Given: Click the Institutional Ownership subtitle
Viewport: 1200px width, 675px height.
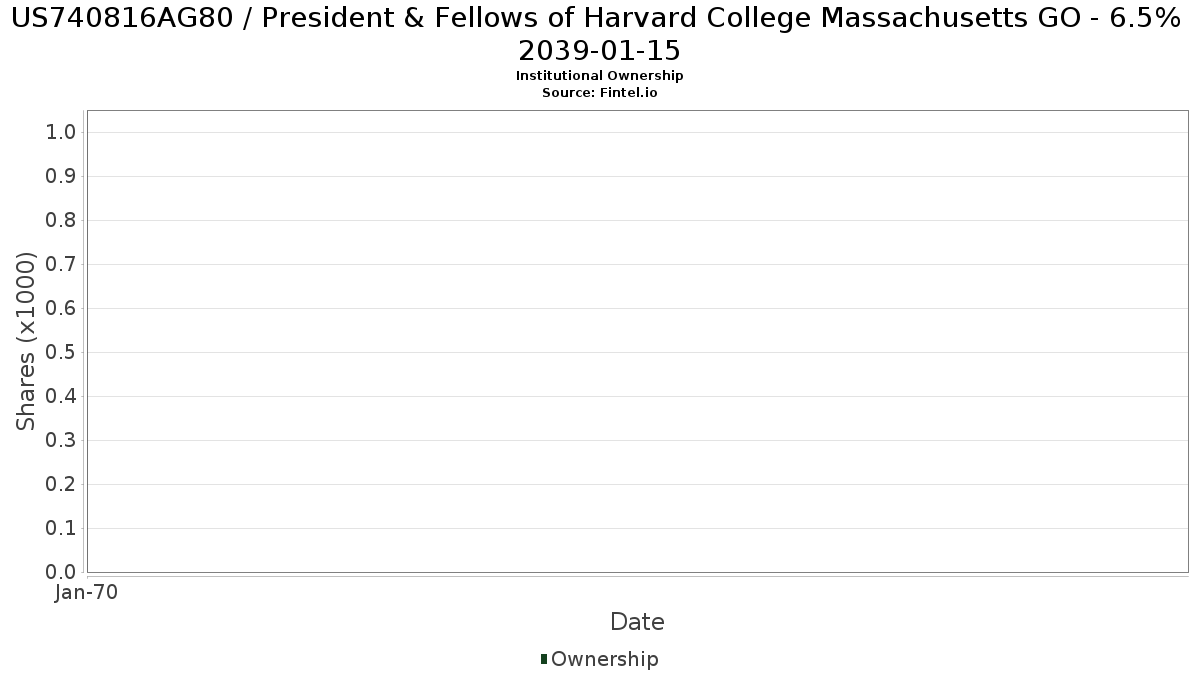Looking at the screenshot, I should (x=599, y=76).
